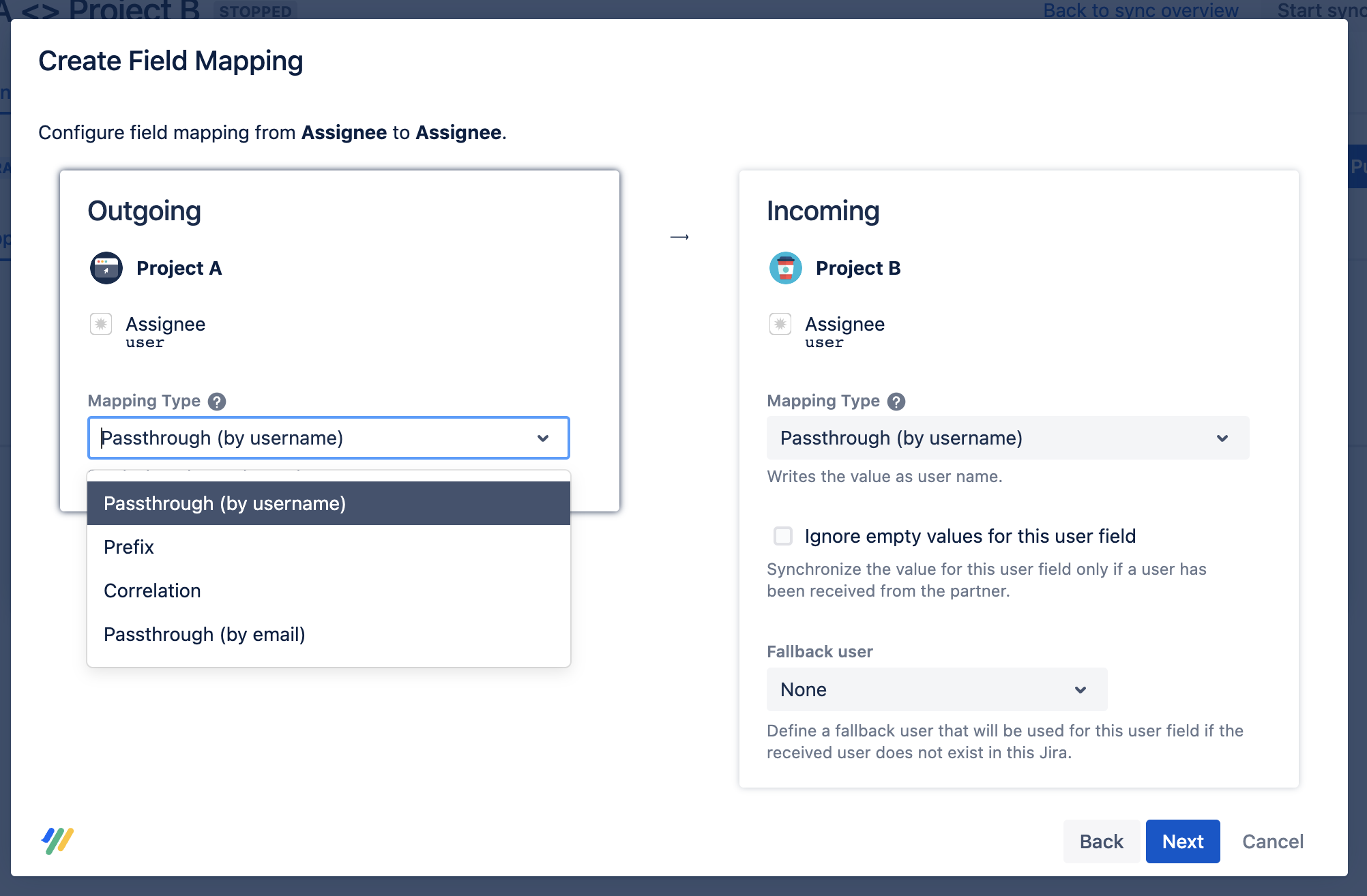1367x896 pixels.
Task: Click Back to sync overview link
Action: (1141, 10)
